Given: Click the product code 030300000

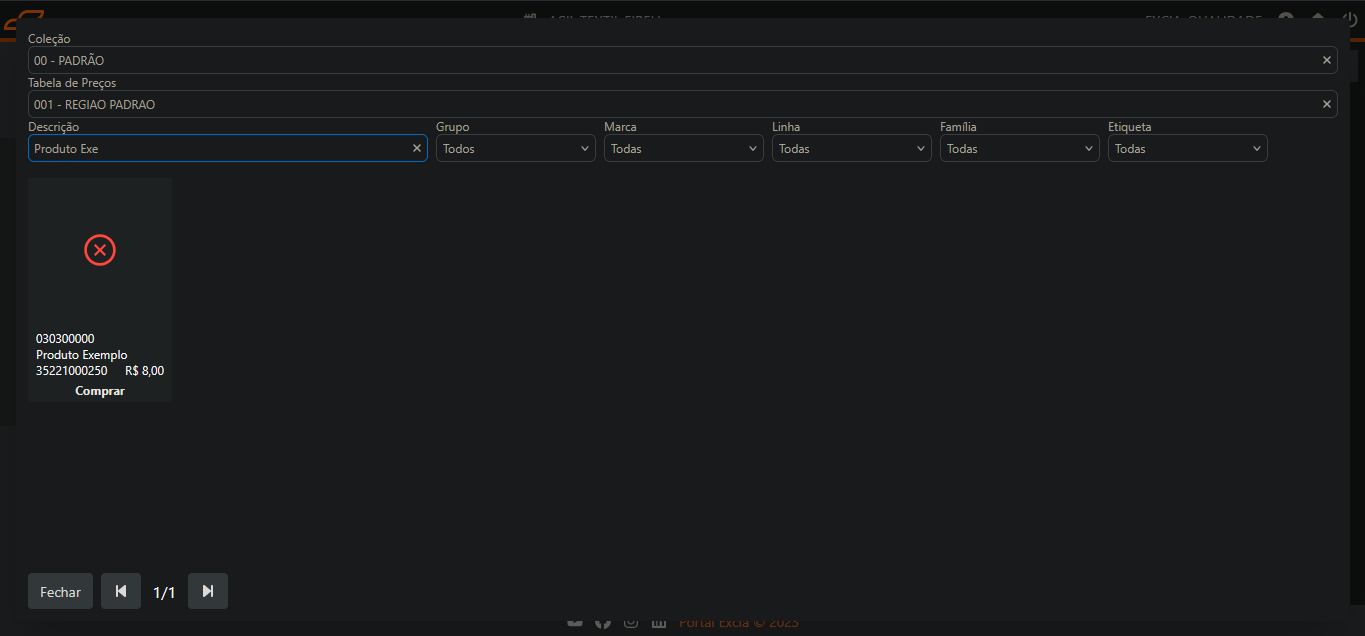Looking at the screenshot, I should (x=65, y=339).
